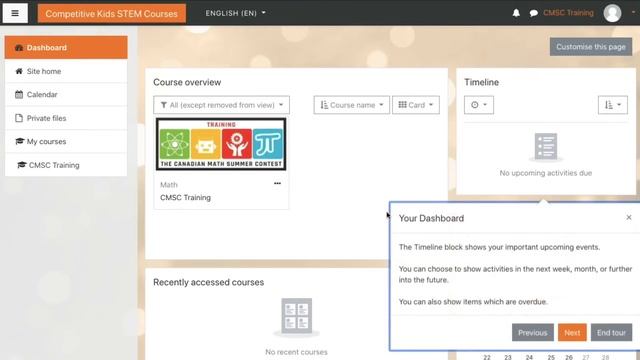Select My courses in sidebar

pyautogui.click(x=66, y=141)
